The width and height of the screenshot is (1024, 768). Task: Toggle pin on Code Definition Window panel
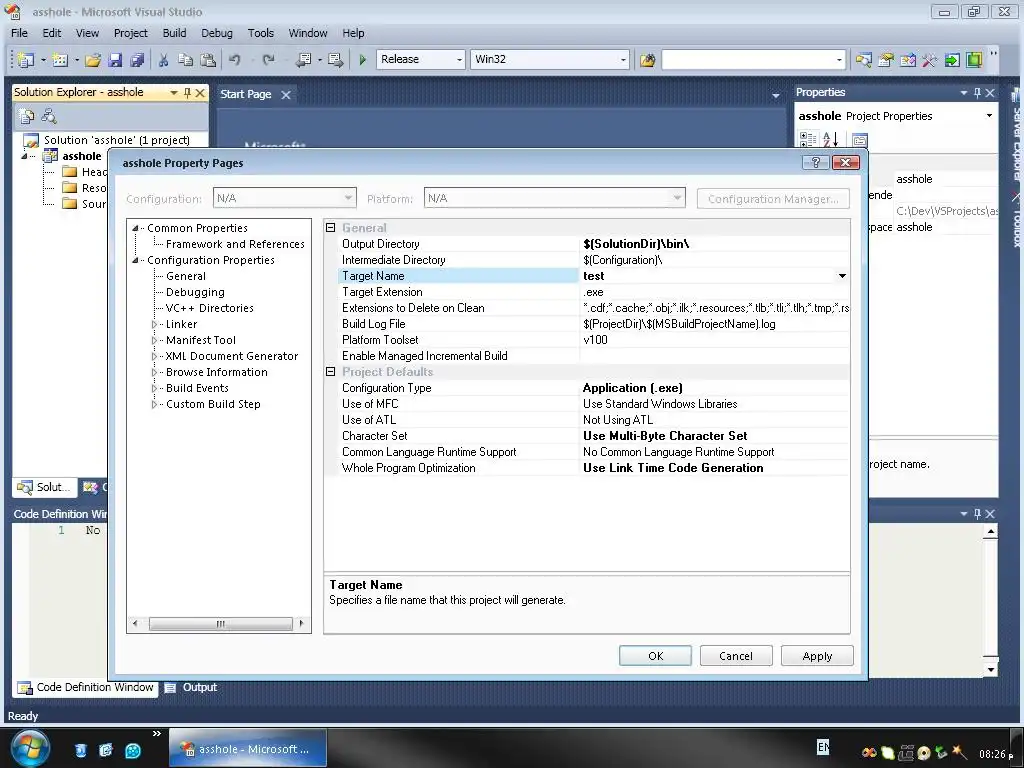977,514
